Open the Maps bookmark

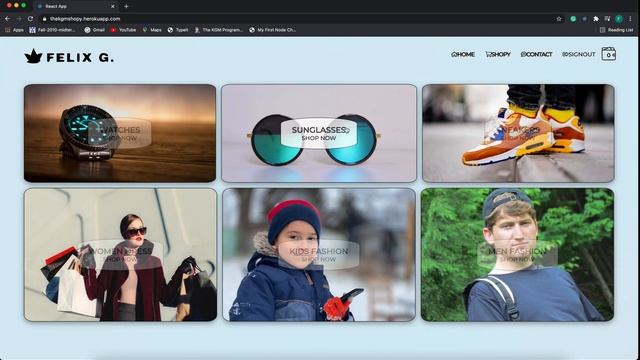pyautogui.click(x=152, y=30)
